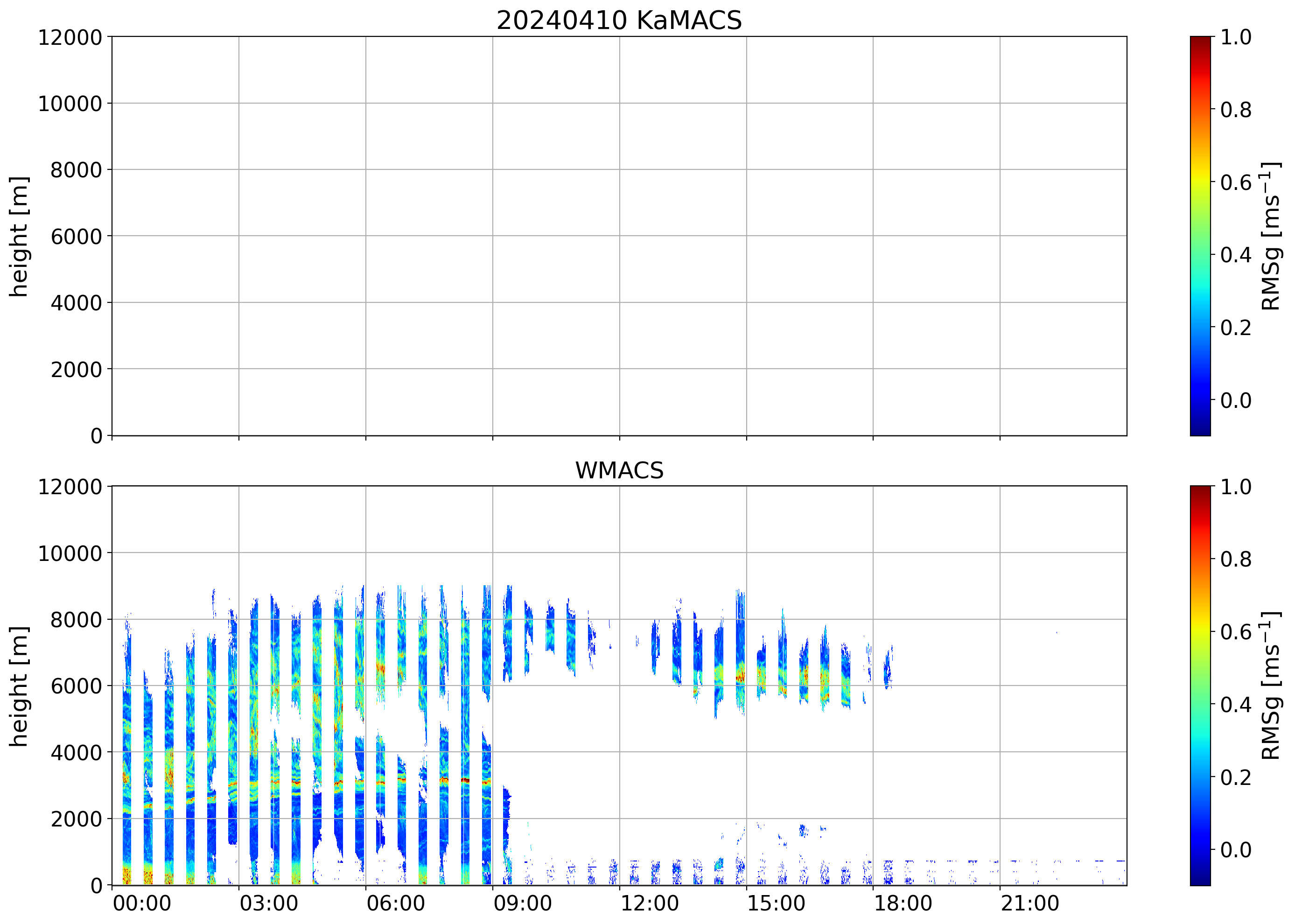Click the '00:00' x-axis tick label
This screenshot has width=1295, height=924.
click(x=142, y=903)
